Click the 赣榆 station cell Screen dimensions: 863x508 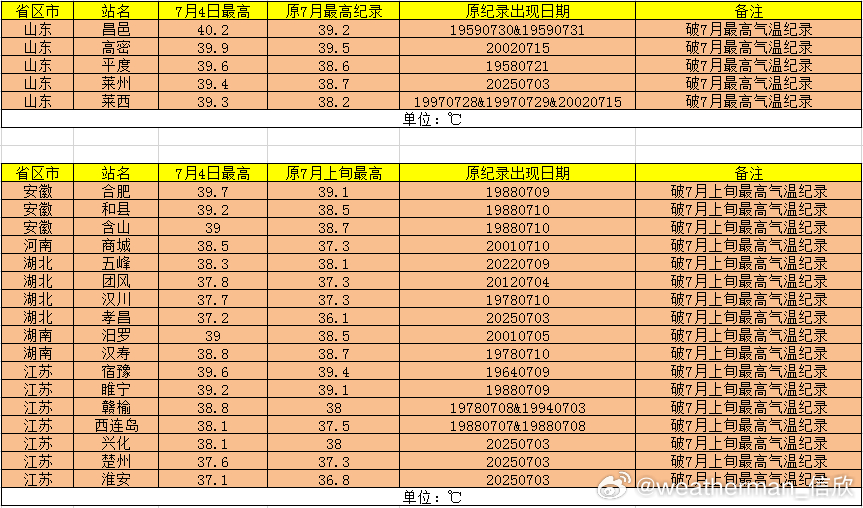[x=116, y=407]
